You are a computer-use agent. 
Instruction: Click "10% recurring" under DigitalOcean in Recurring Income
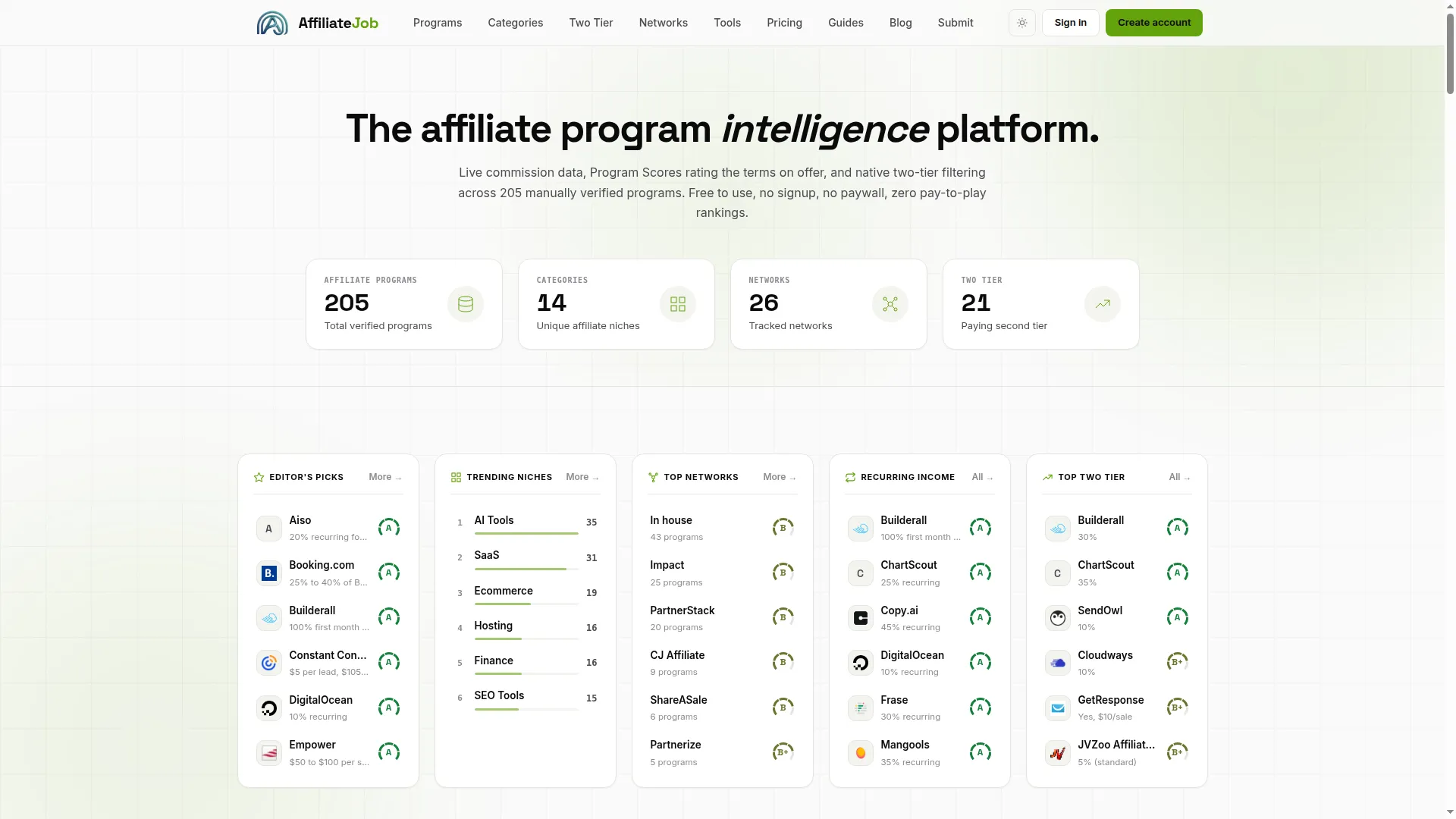click(x=909, y=673)
